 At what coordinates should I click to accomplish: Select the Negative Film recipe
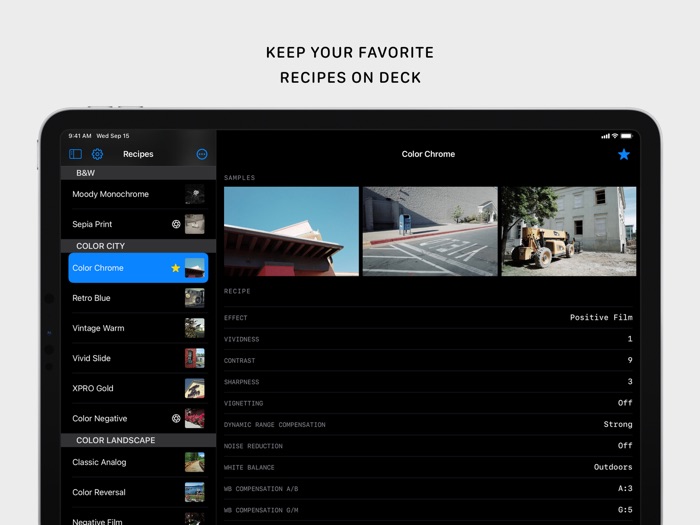(x=138, y=518)
